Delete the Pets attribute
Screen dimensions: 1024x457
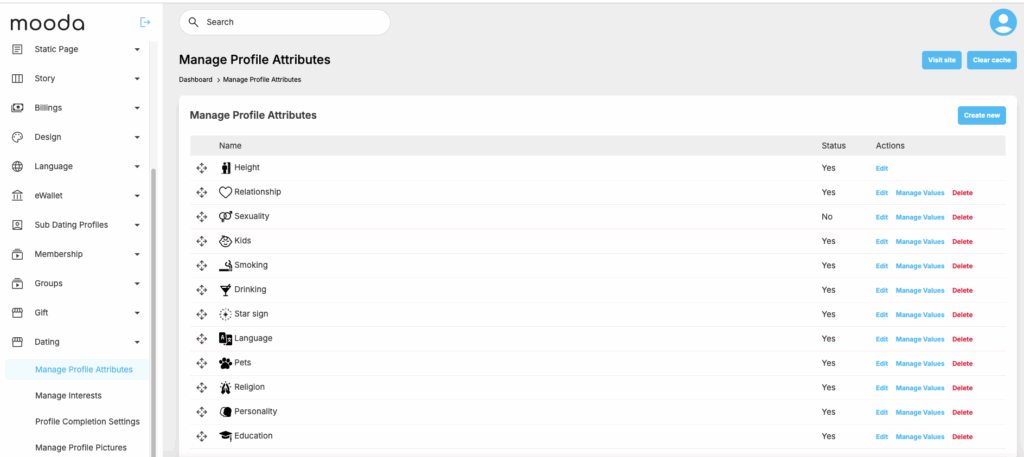click(x=962, y=363)
